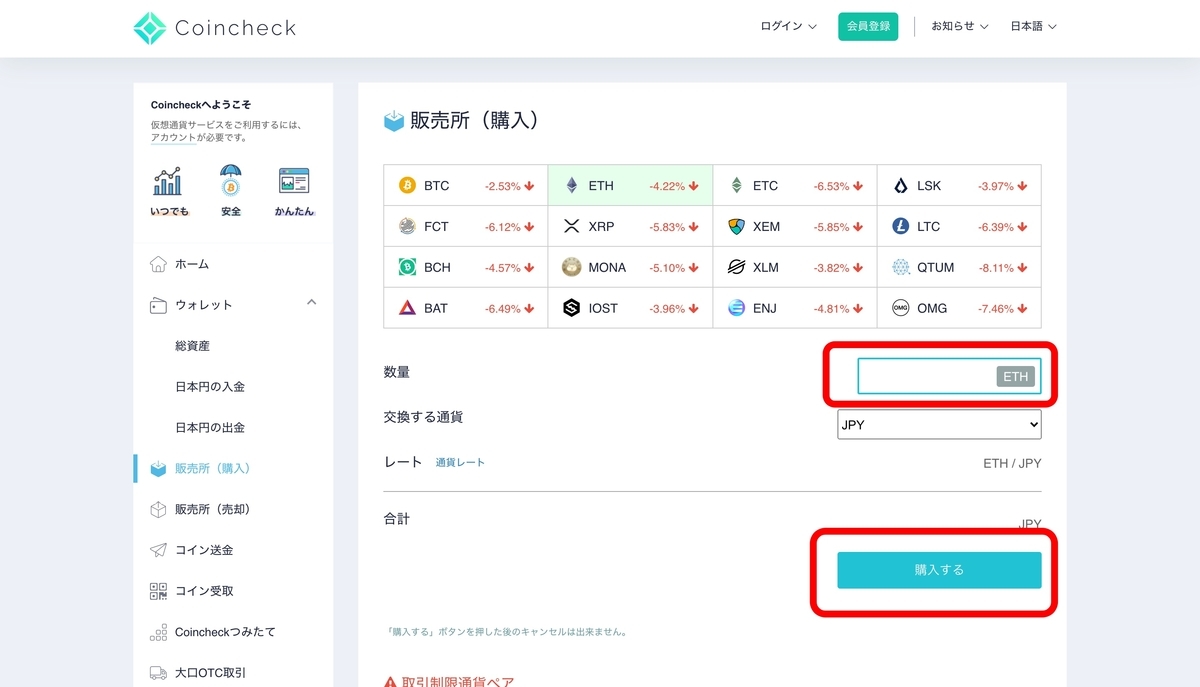This screenshot has height=687, width=1200.
Task: Click the いつでも chart illustration
Action: [168, 182]
